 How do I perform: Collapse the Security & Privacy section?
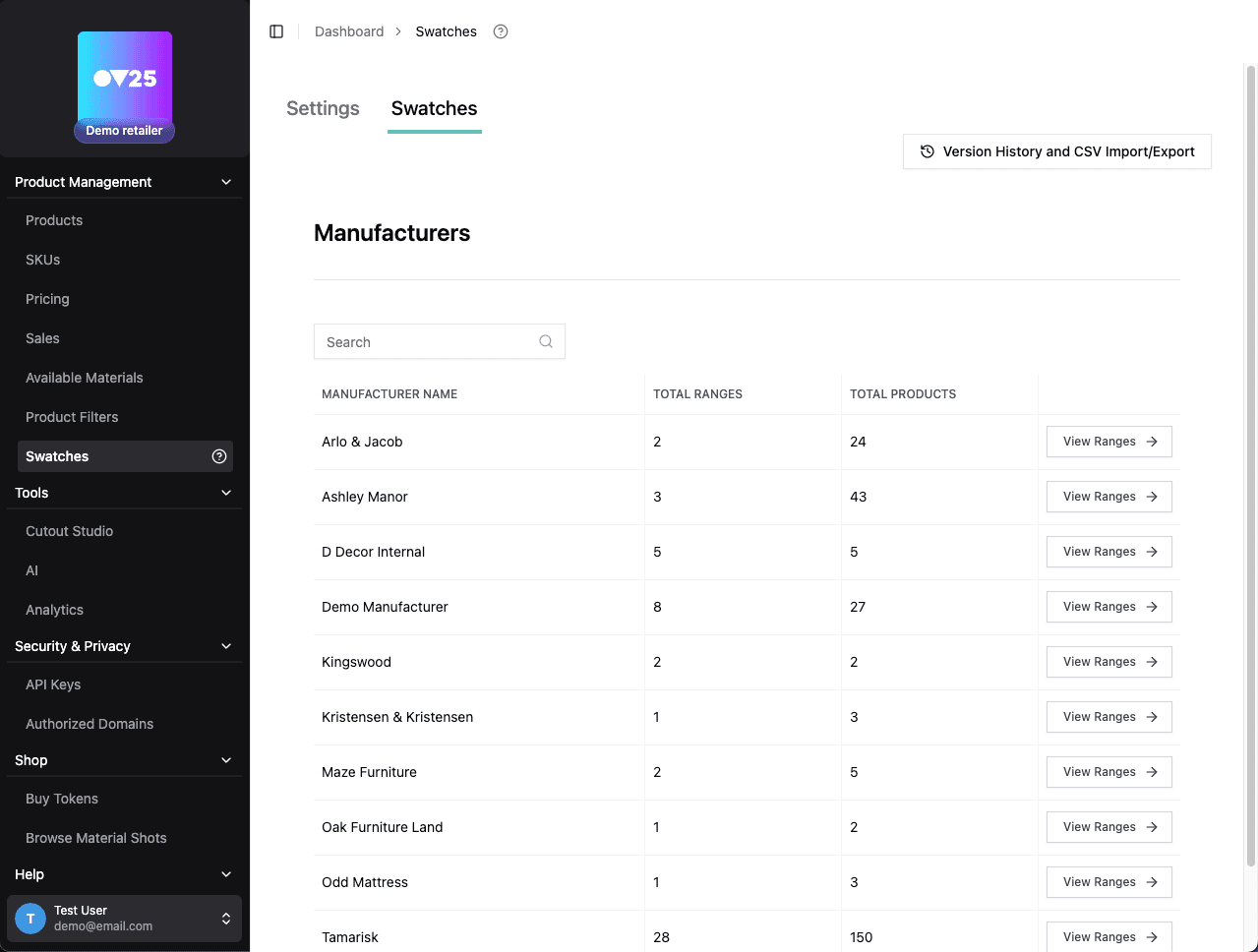point(226,646)
